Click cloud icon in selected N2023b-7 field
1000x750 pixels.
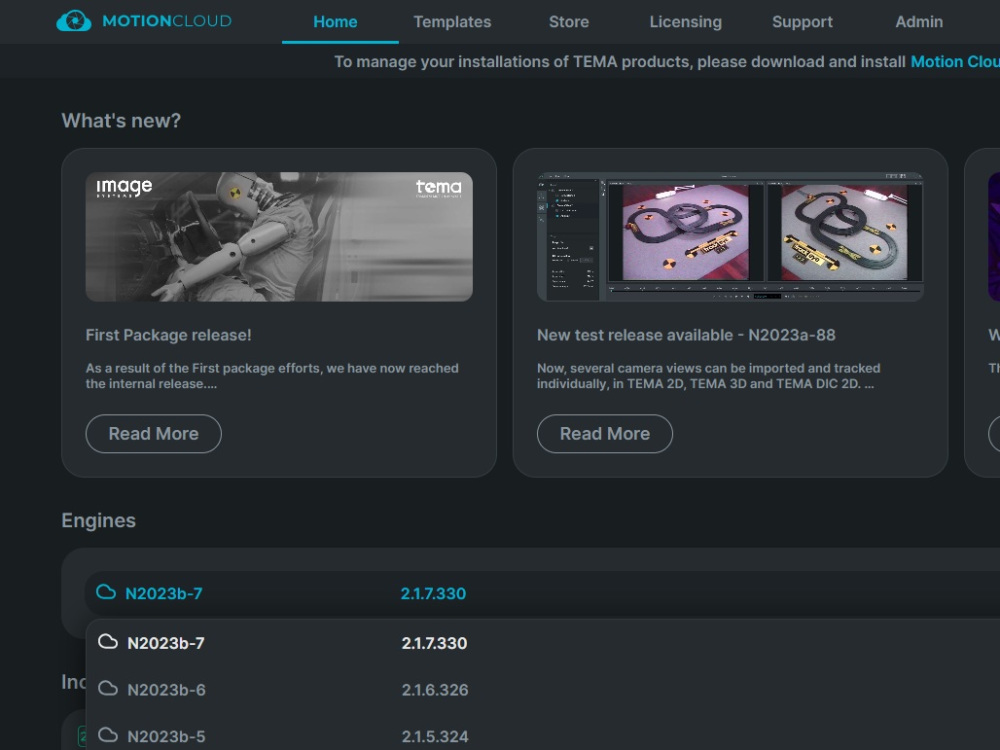click(106, 592)
